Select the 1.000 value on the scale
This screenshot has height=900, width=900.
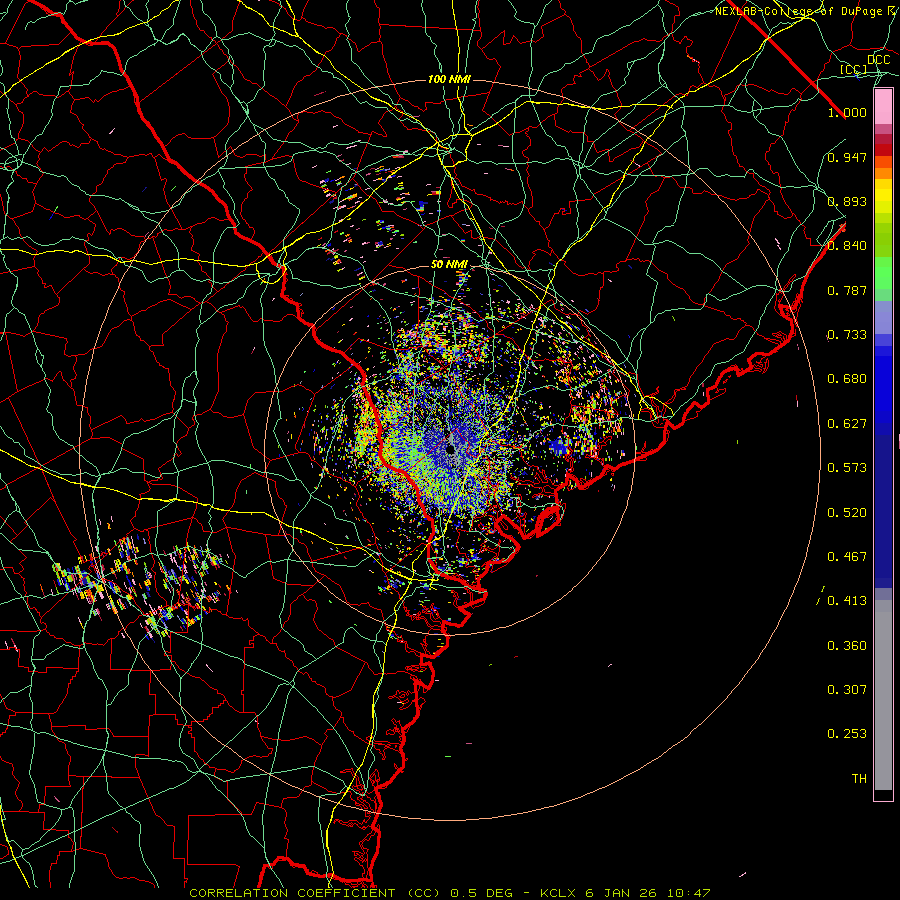click(847, 112)
